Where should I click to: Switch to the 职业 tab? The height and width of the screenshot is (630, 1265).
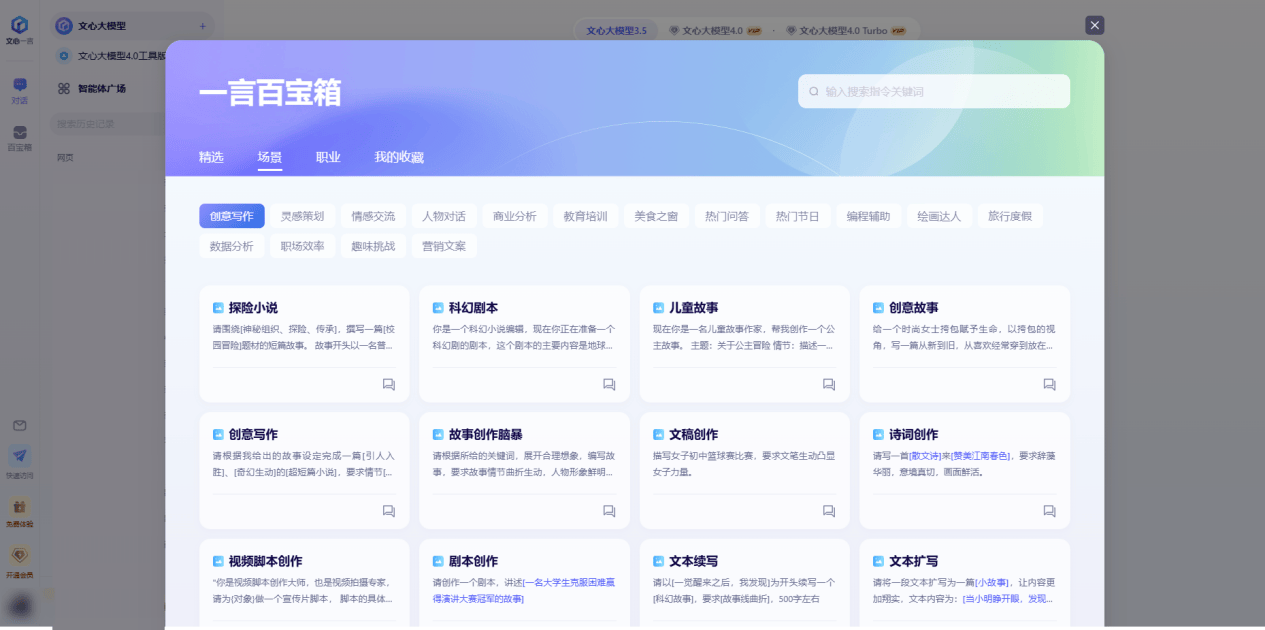point(328,157)
